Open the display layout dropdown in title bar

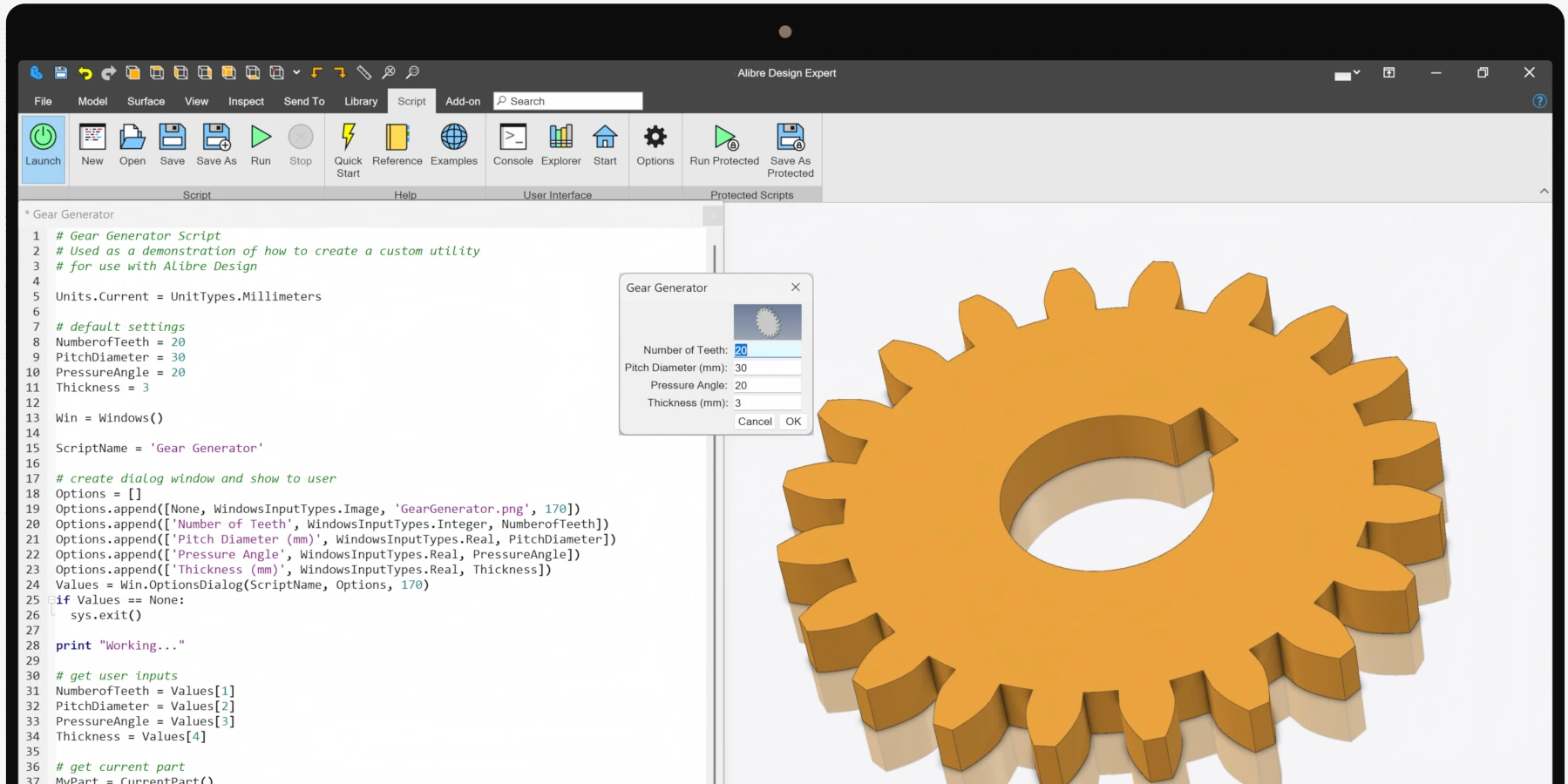(1347, 74)
